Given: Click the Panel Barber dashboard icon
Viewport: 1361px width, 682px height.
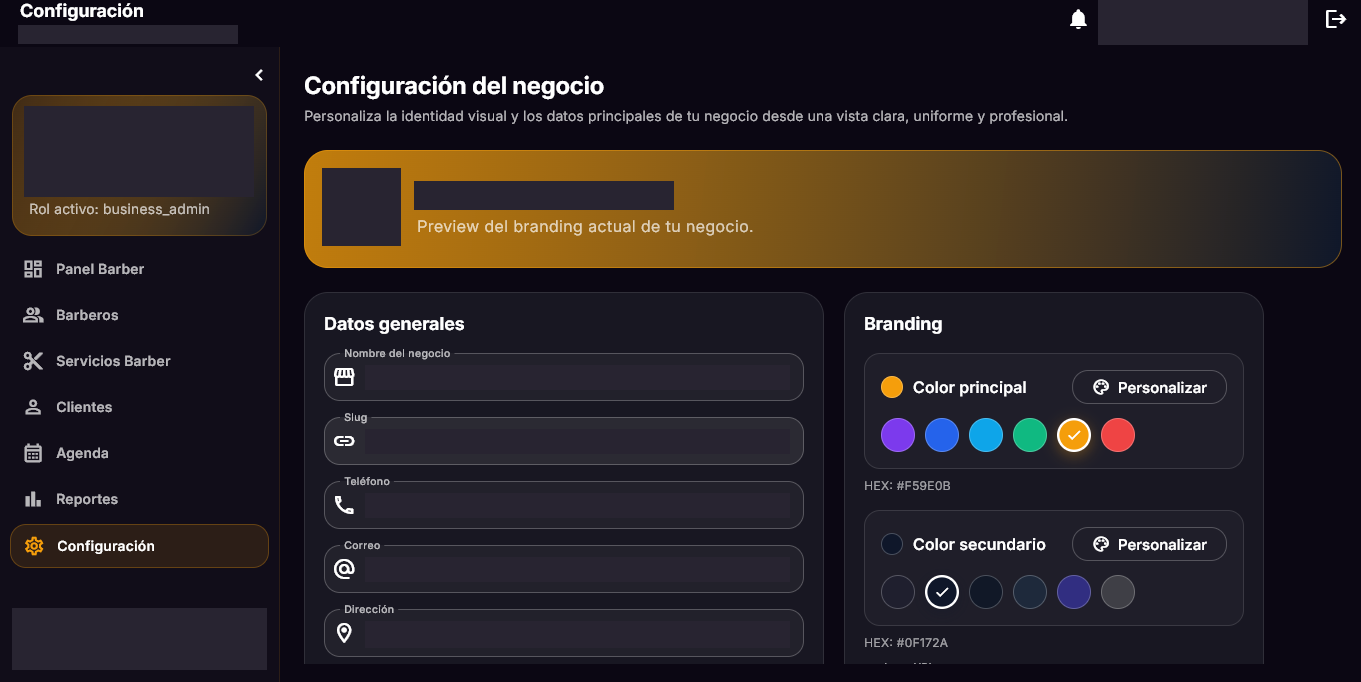Looking at the screenshot, I should (x=33, y=269).
